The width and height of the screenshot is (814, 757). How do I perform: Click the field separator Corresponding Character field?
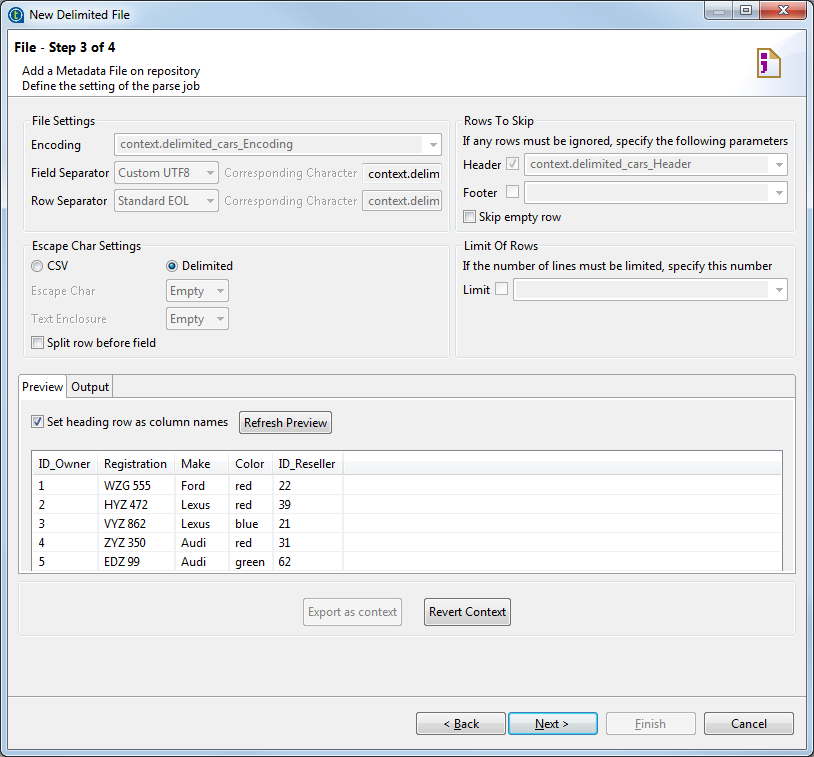pyautogui.click(x=402, y=174)
